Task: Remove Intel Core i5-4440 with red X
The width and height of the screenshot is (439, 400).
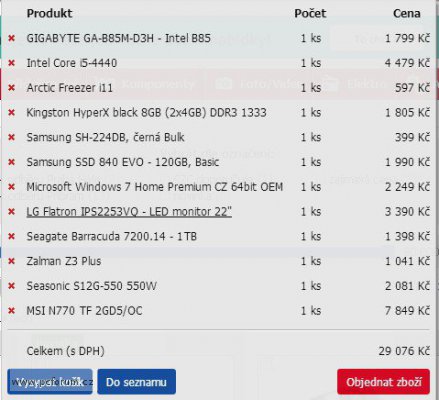Action: coord(12,63)
